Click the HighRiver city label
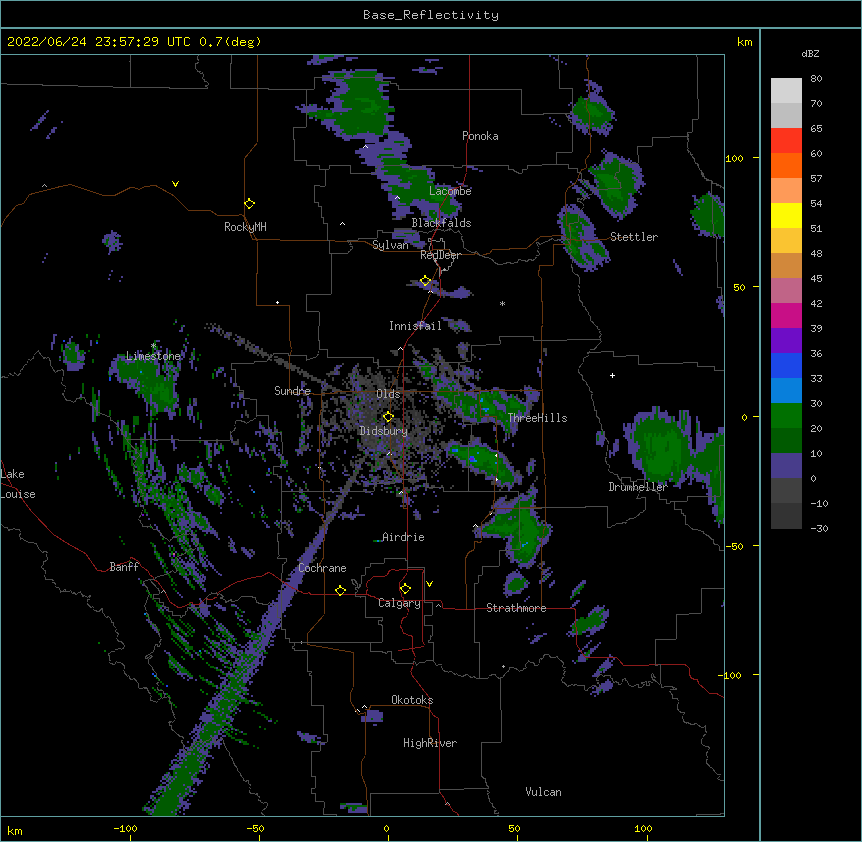Screen dimensions: 862x842 (x=430, y=743)
